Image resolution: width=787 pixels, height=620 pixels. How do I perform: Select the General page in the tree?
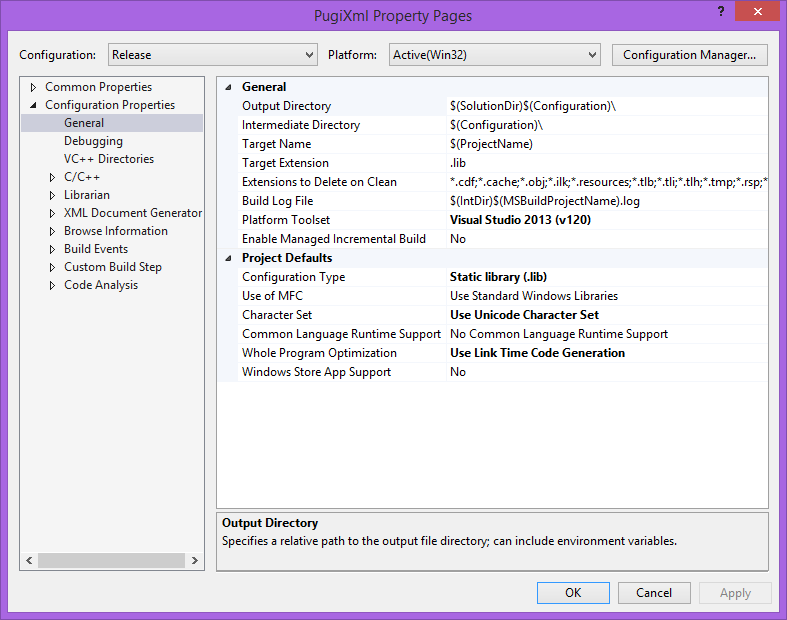tap(84, 123)
